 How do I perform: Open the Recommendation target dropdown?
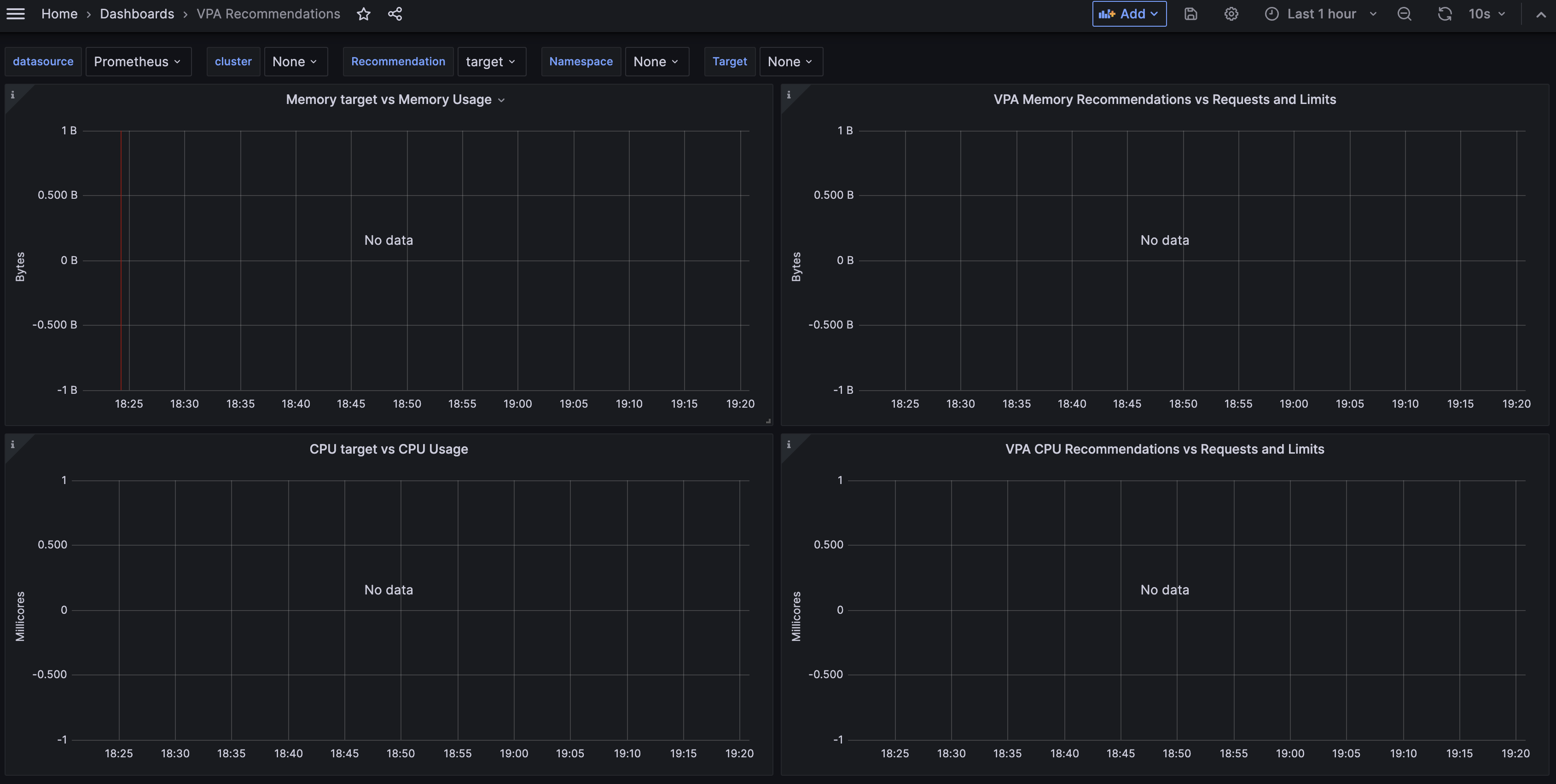[x=490, y=62]
